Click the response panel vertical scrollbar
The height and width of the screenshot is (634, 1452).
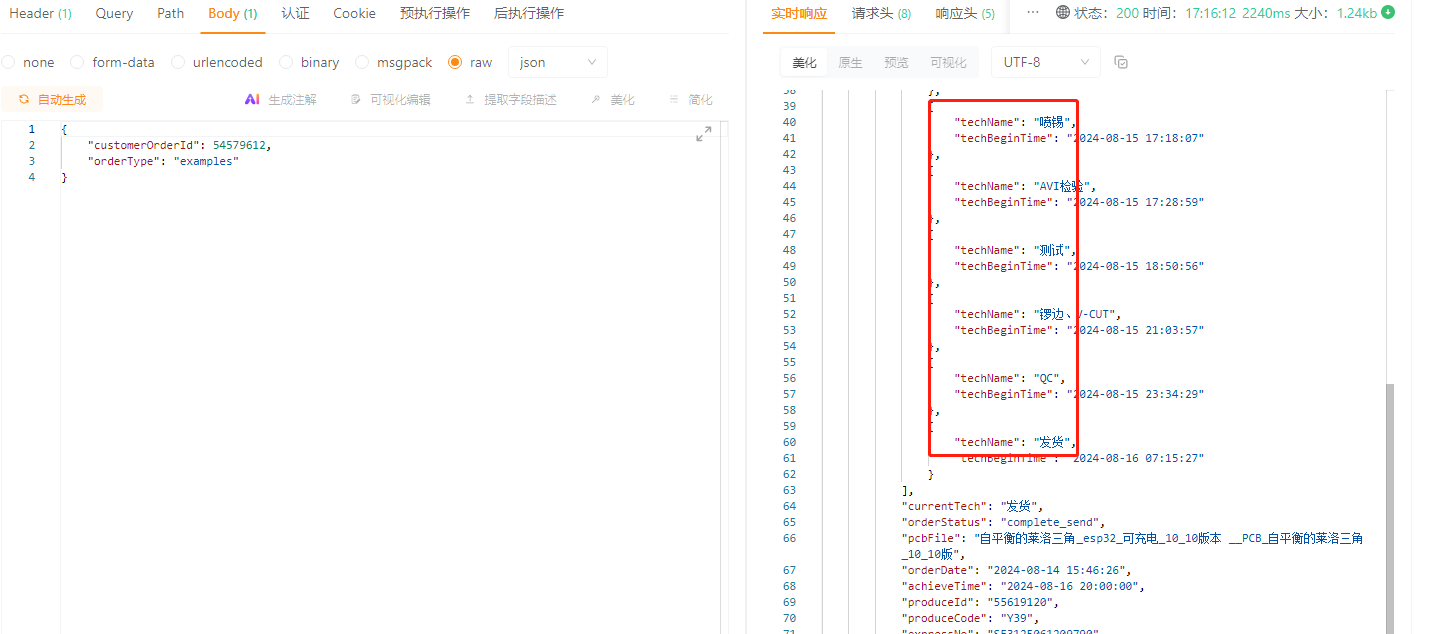click(x=1390, y=500)
